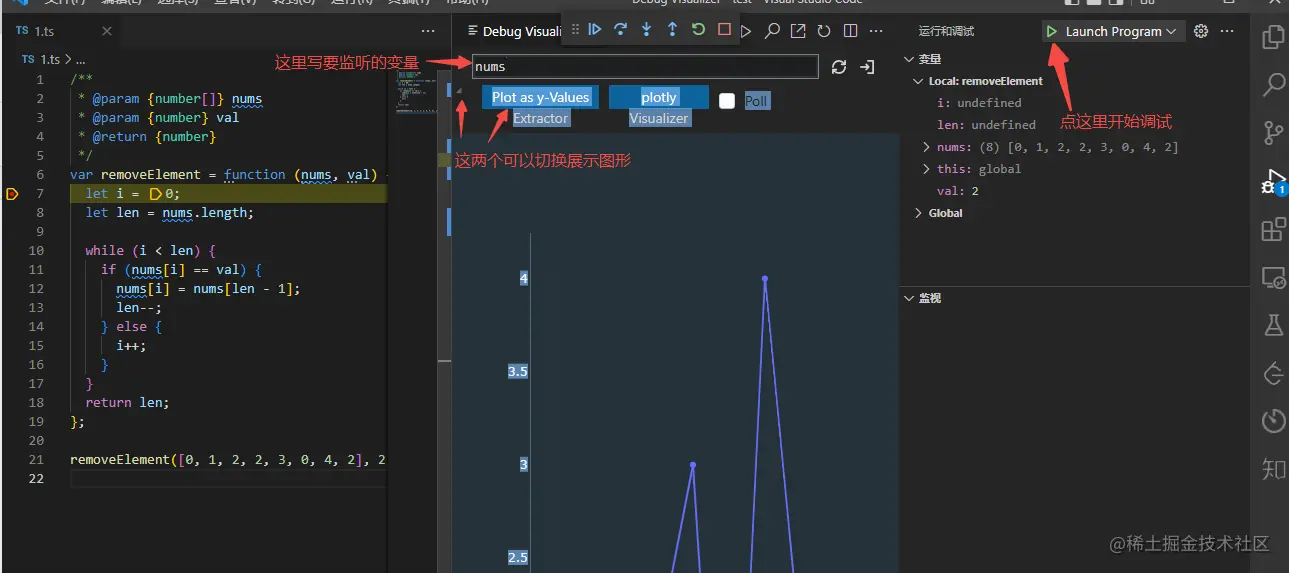This screenshot has width=1289, height=573.
Task: Expand the nums array variable
Action: [x=927, y=148]
